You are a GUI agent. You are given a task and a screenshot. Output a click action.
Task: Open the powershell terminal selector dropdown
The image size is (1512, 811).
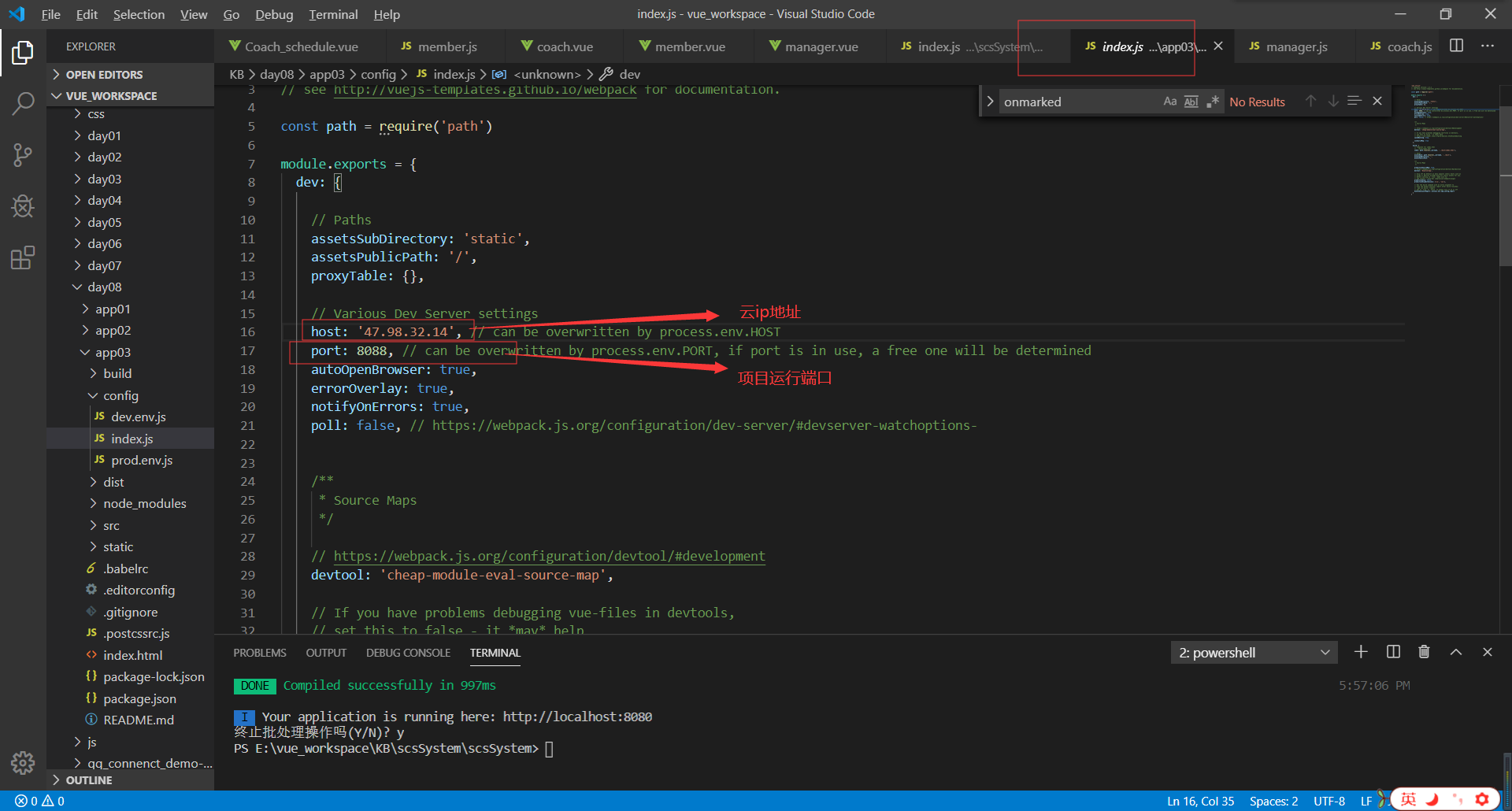[1254, 653]
